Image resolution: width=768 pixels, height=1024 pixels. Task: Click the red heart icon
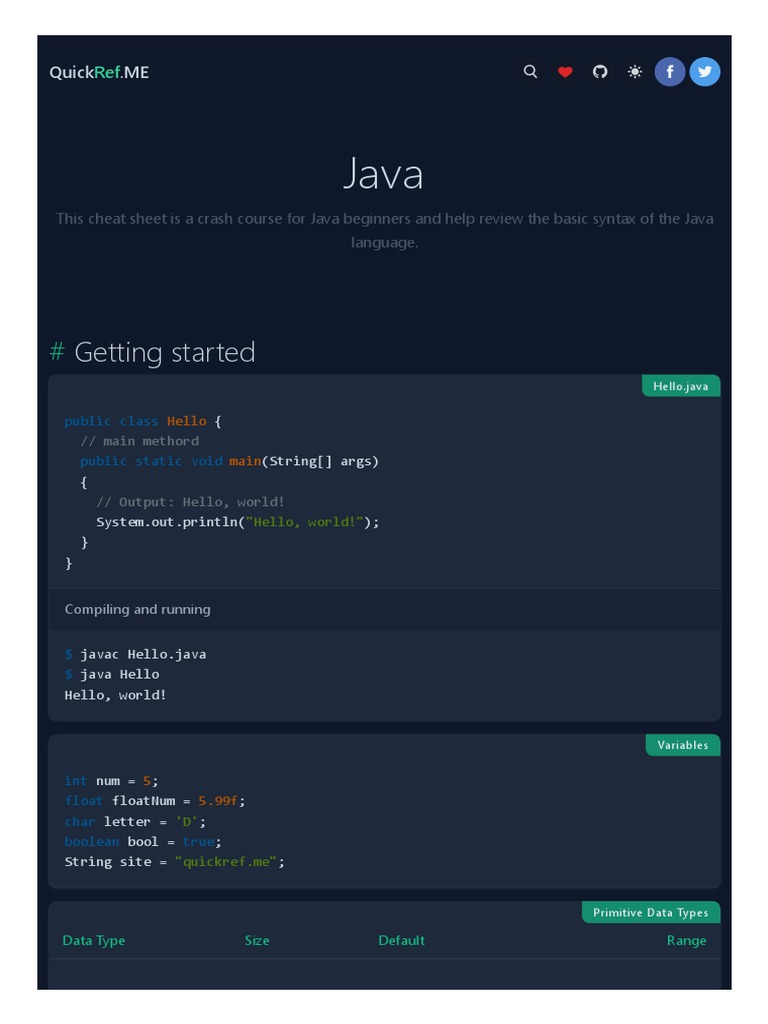[565, 72]
